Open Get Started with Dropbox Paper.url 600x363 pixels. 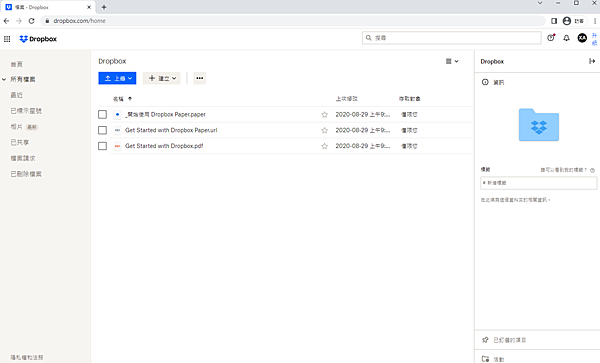click(171, 130)
